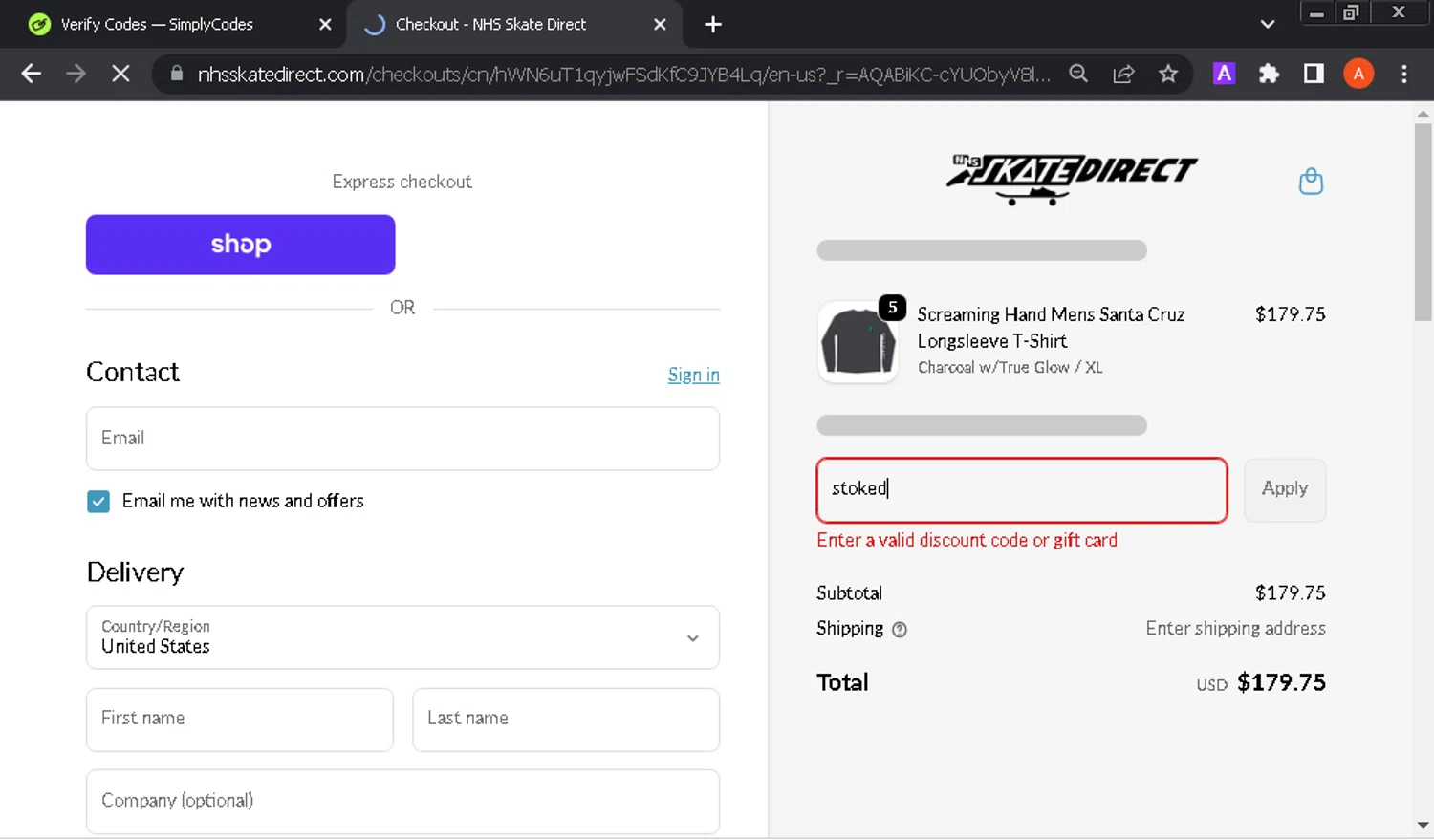Click the longsleeve T-shirt product thumbnail
This screenshot has width=1434, height=840.
click(x=858, y=342)
